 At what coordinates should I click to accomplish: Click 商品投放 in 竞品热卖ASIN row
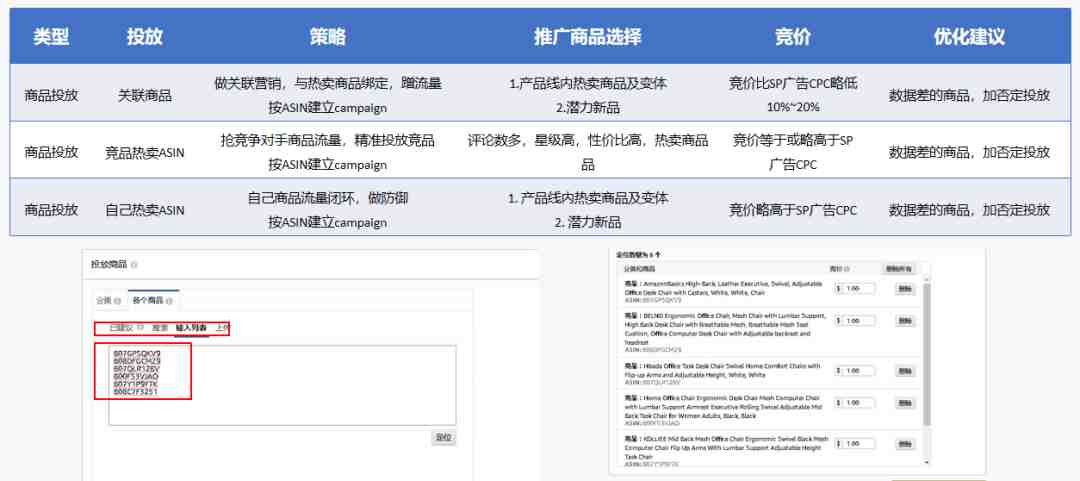pos(51,152)
